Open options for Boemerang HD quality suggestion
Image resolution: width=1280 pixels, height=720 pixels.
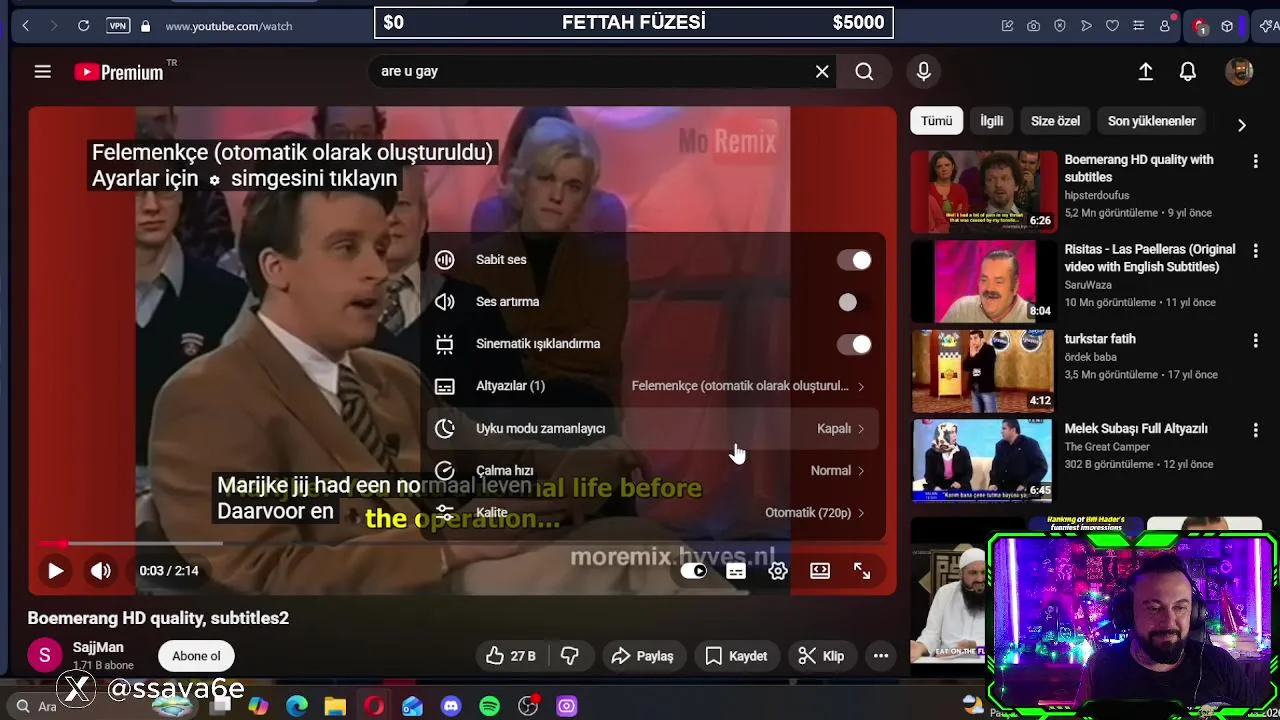[x=1255, y=160]
